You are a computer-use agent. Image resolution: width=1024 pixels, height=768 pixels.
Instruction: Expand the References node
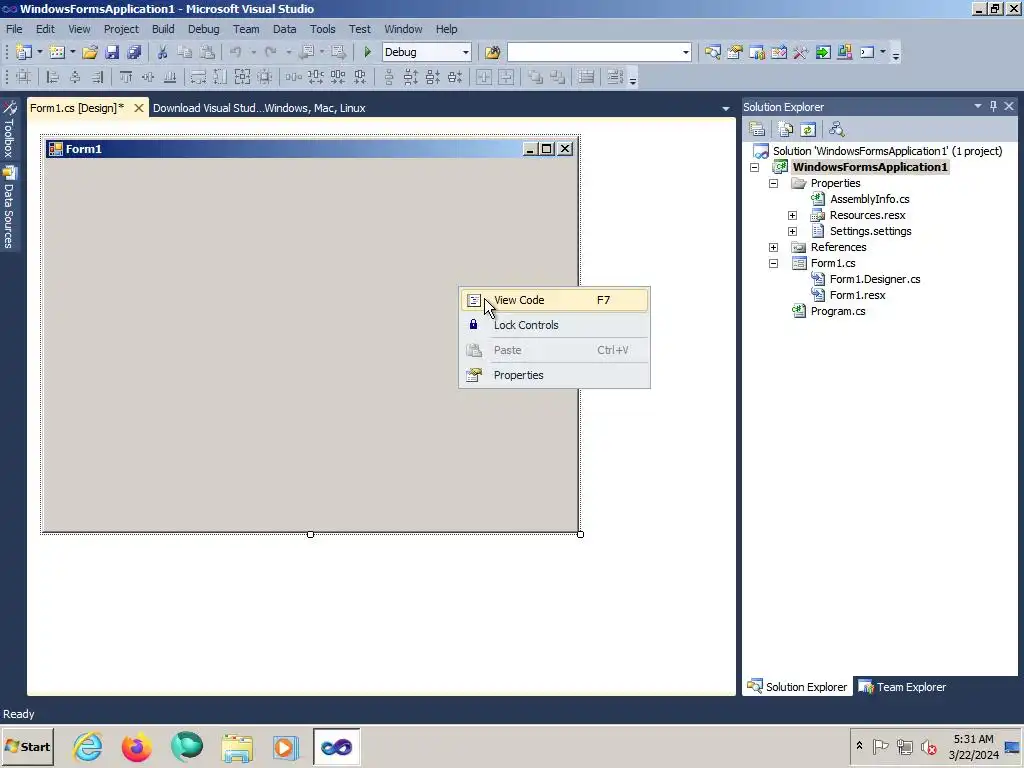[x=773, y=248]
